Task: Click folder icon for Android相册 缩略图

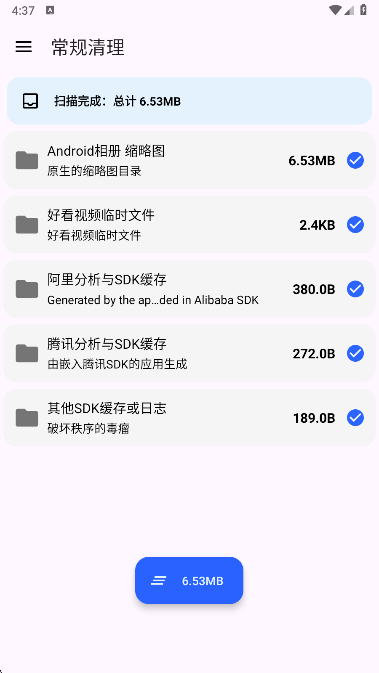Action: (27, 160)
